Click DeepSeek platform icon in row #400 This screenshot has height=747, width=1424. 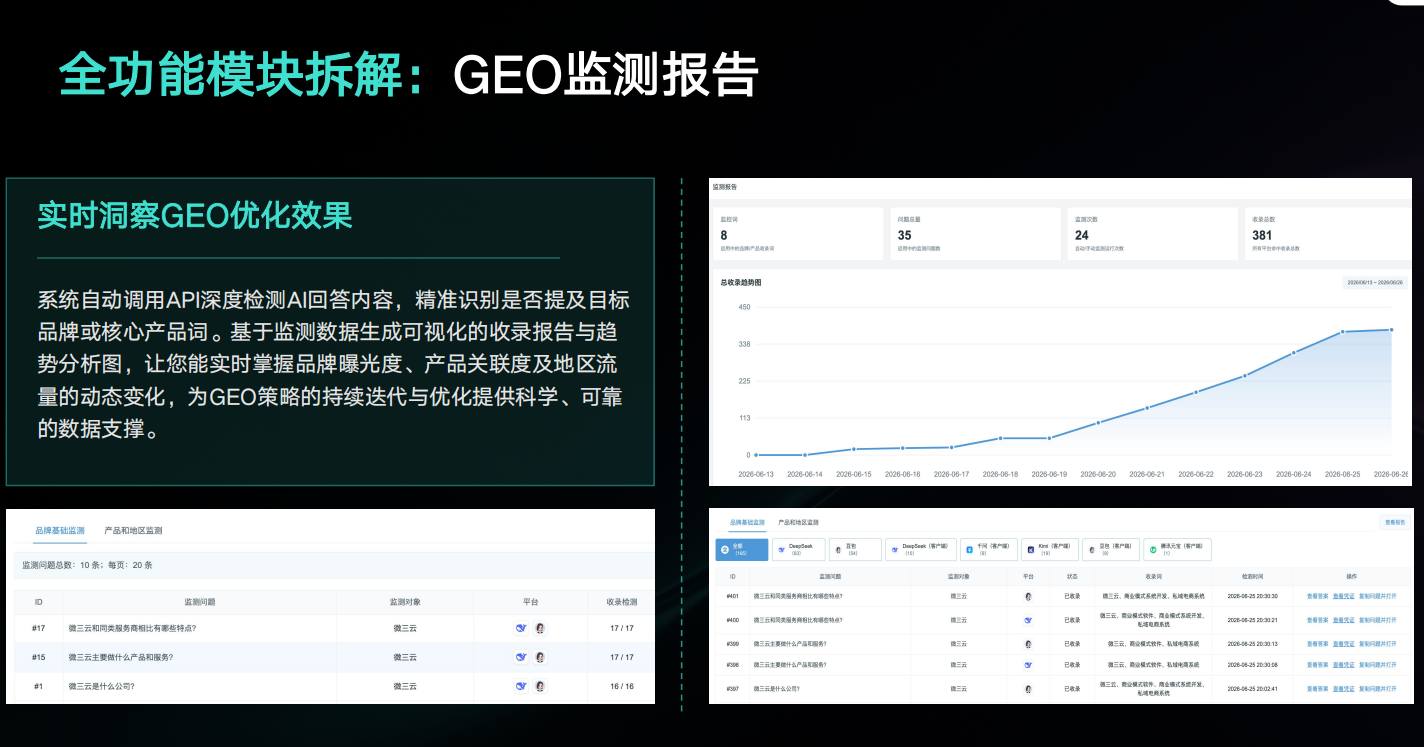point(1028,620)
